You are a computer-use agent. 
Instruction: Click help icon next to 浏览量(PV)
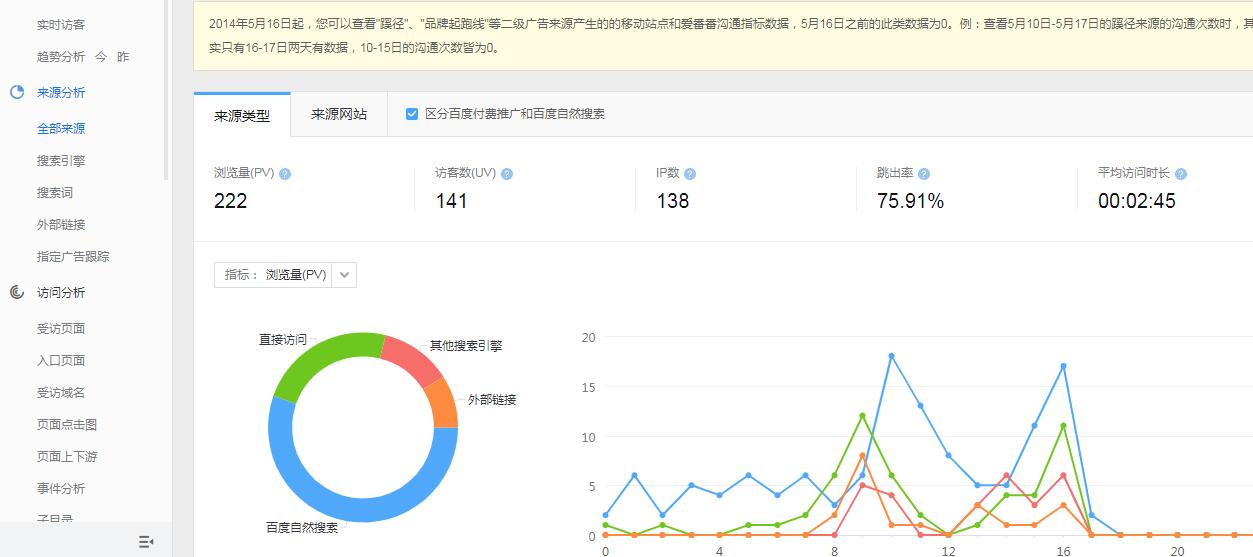click(x=285, y=174)
